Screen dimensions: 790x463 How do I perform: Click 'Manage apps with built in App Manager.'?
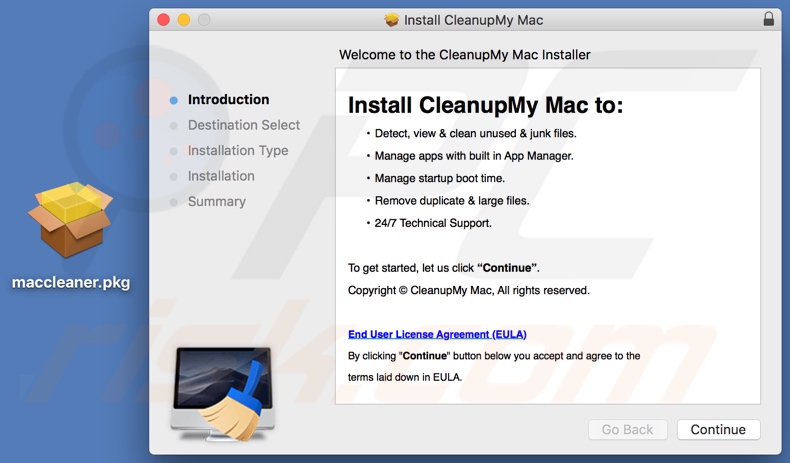(474, 156)
